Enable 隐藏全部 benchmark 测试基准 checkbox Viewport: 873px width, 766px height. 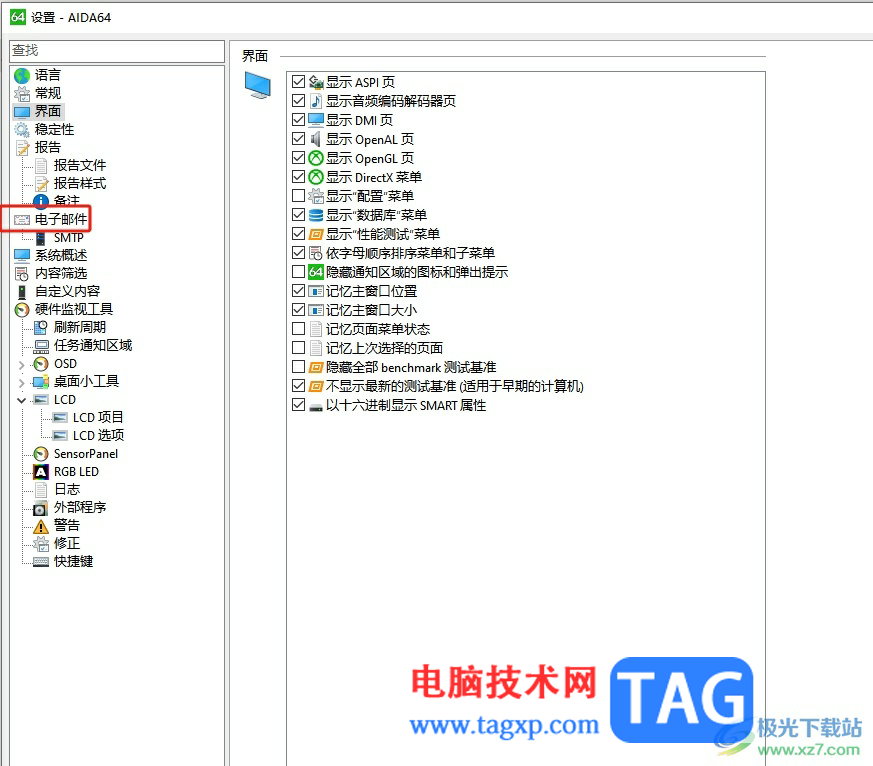pyautogui.click(x=298, y=367)
